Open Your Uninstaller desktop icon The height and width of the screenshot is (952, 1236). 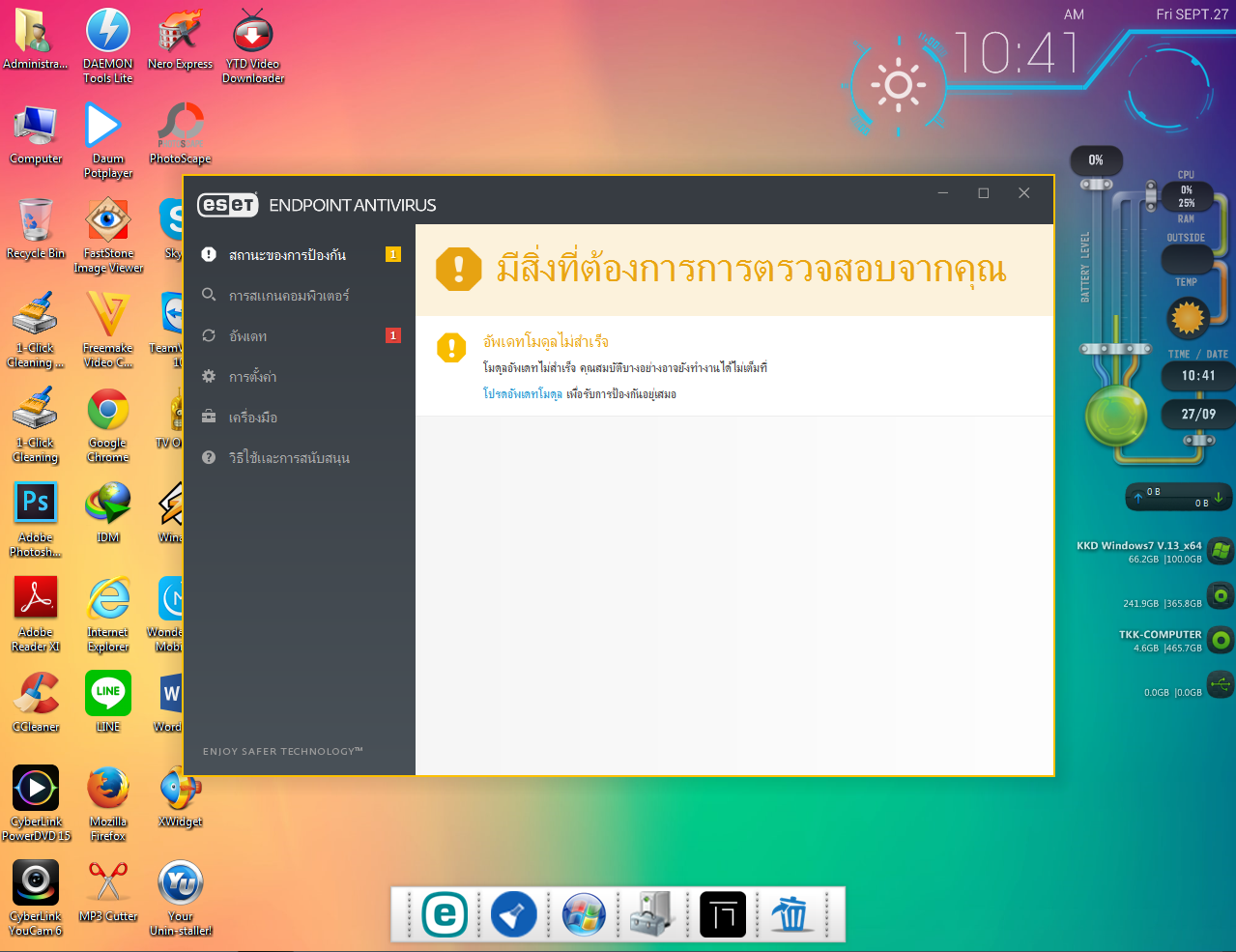click(x=181, y=898)
